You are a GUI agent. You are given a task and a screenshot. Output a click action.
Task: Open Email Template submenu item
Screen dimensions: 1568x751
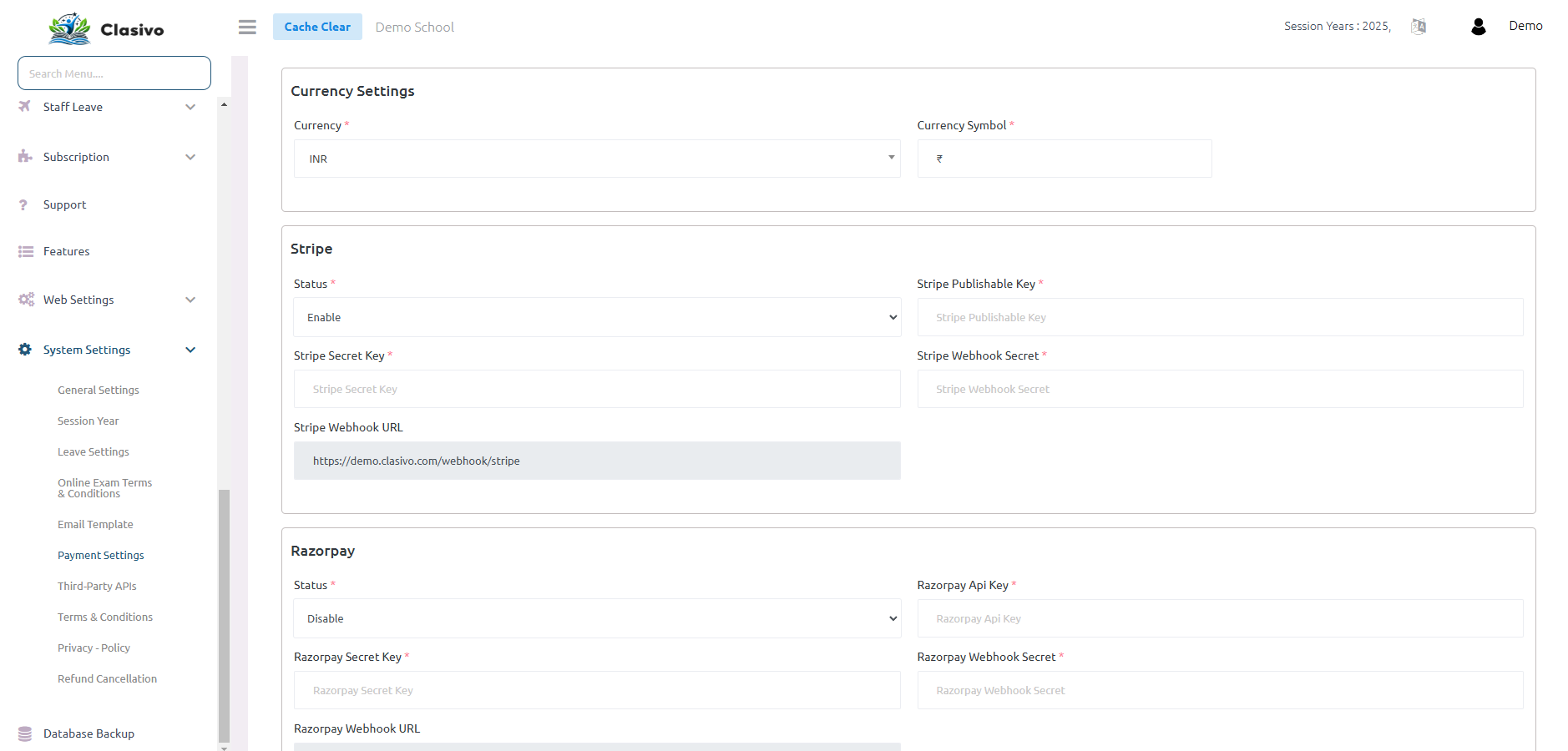pyautogui.click(x=95, y=524)
